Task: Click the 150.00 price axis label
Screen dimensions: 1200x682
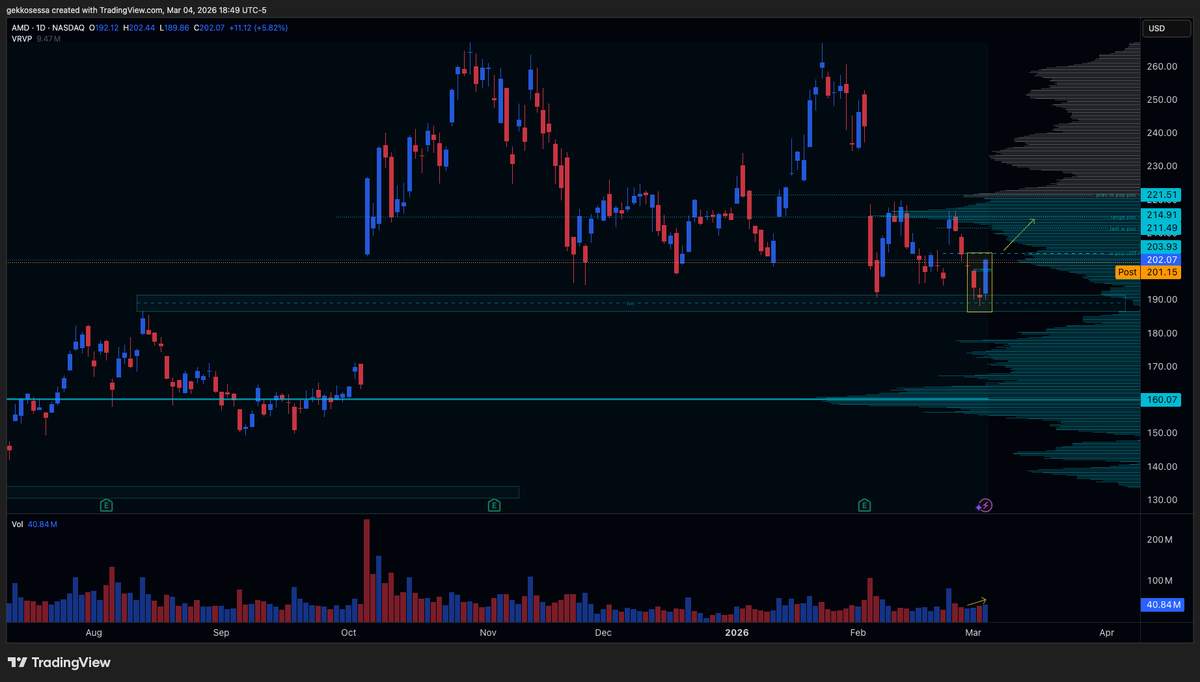Action: tap(1161, 433)
